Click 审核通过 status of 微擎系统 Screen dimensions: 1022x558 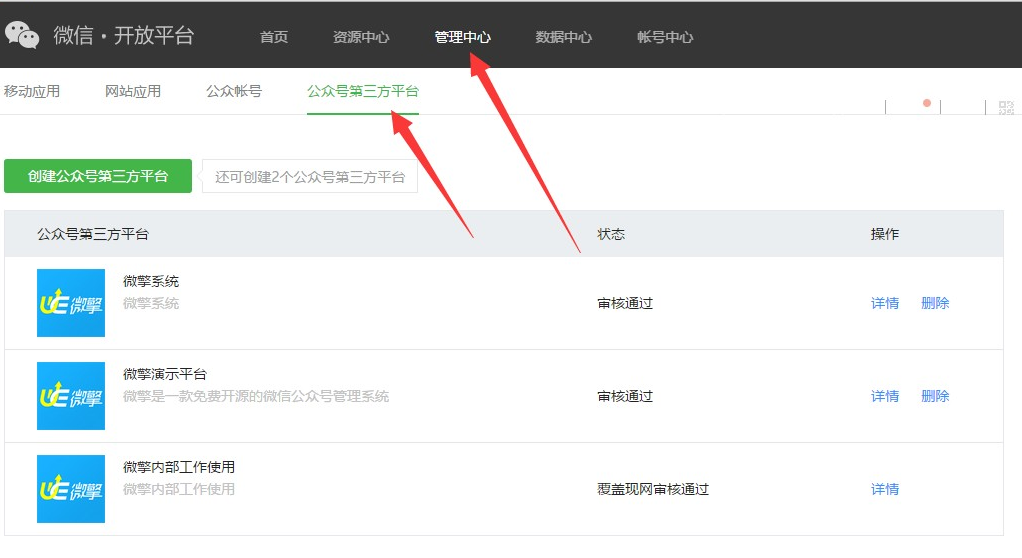coord(625,303)
